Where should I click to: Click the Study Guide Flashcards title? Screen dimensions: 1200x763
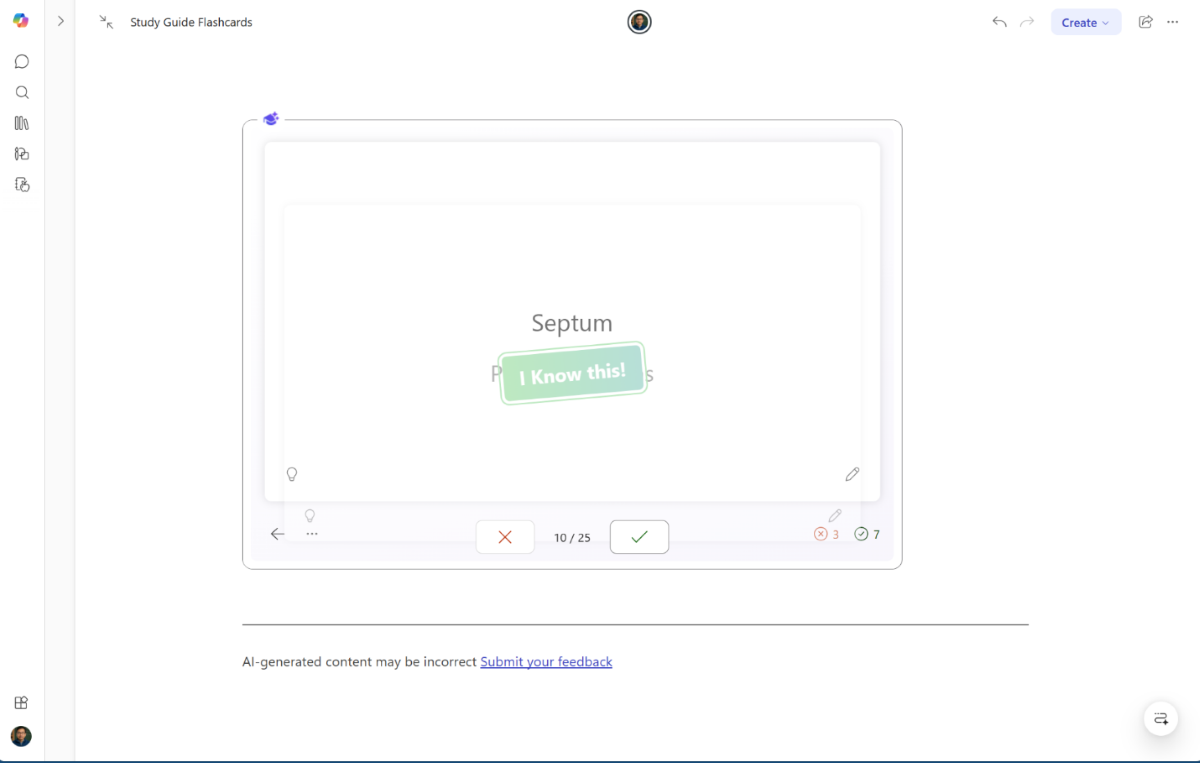[191, 22]
